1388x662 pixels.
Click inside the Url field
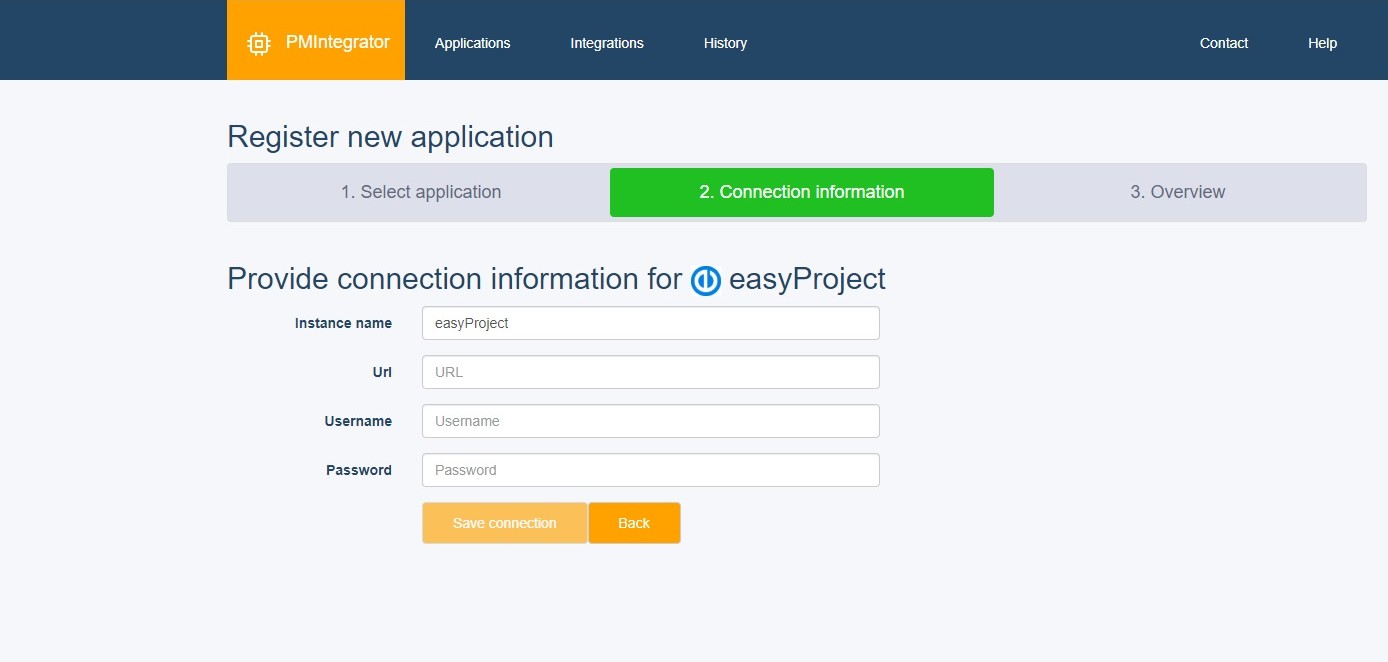click(x=650, y=371)
